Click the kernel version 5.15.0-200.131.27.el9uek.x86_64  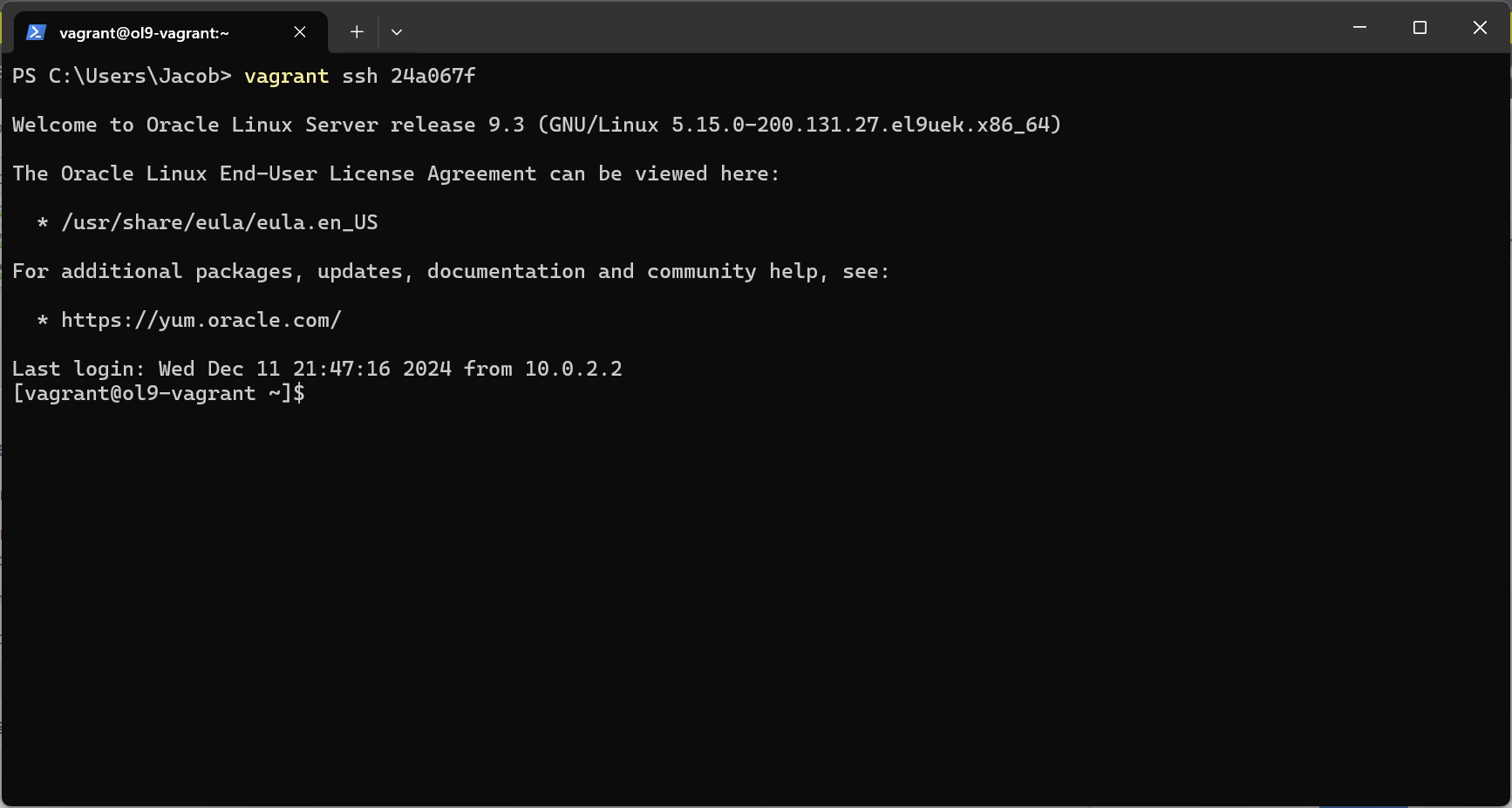pos(860,126)
